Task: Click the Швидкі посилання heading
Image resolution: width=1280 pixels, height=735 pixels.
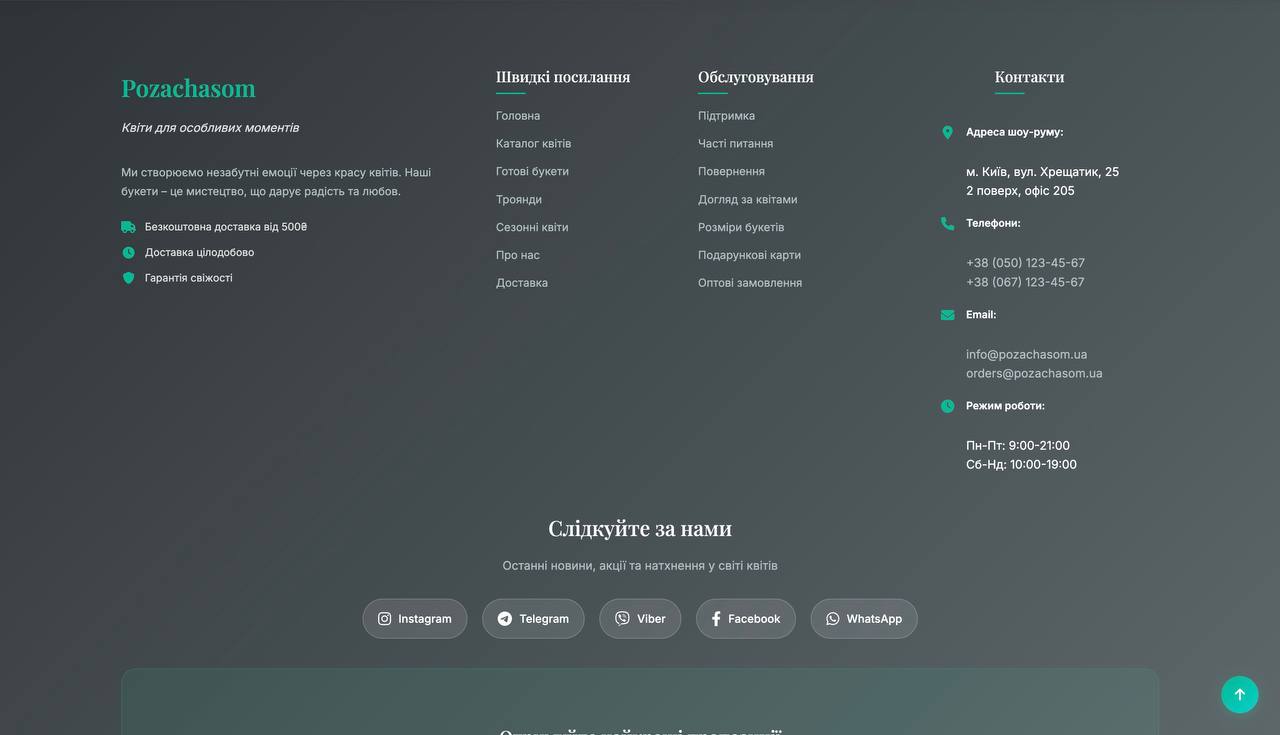Action: 563,77
